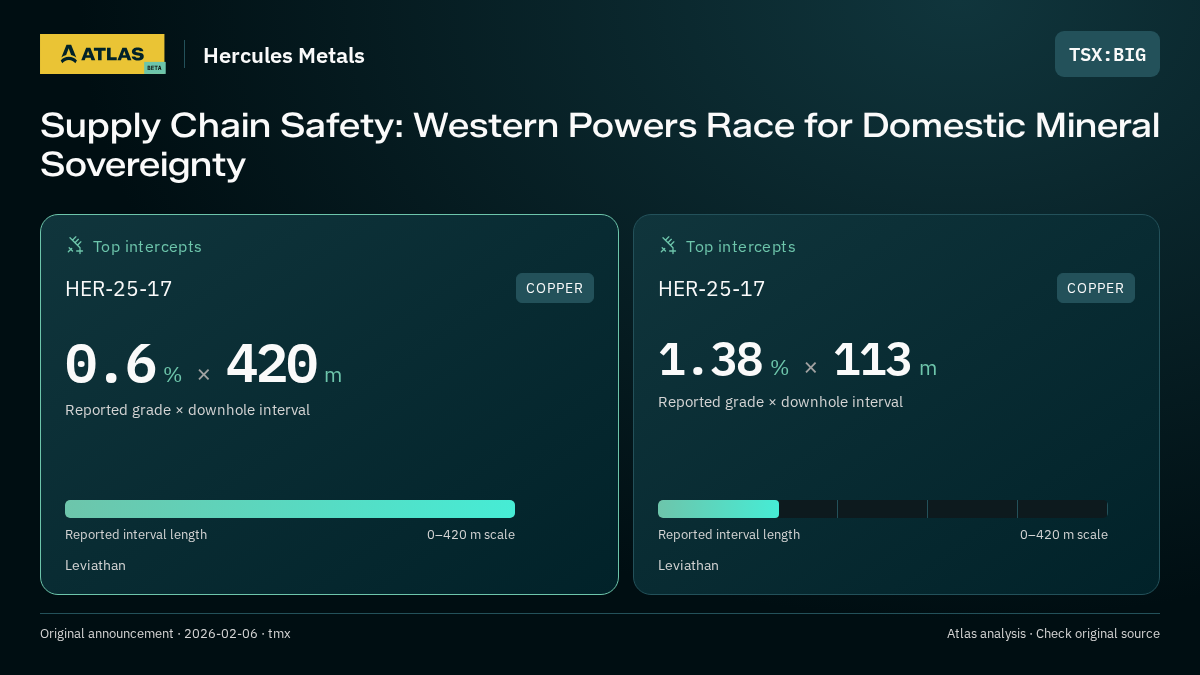Click the 0.6 grade value
The image size is (1200, 675).
(111, 365)
